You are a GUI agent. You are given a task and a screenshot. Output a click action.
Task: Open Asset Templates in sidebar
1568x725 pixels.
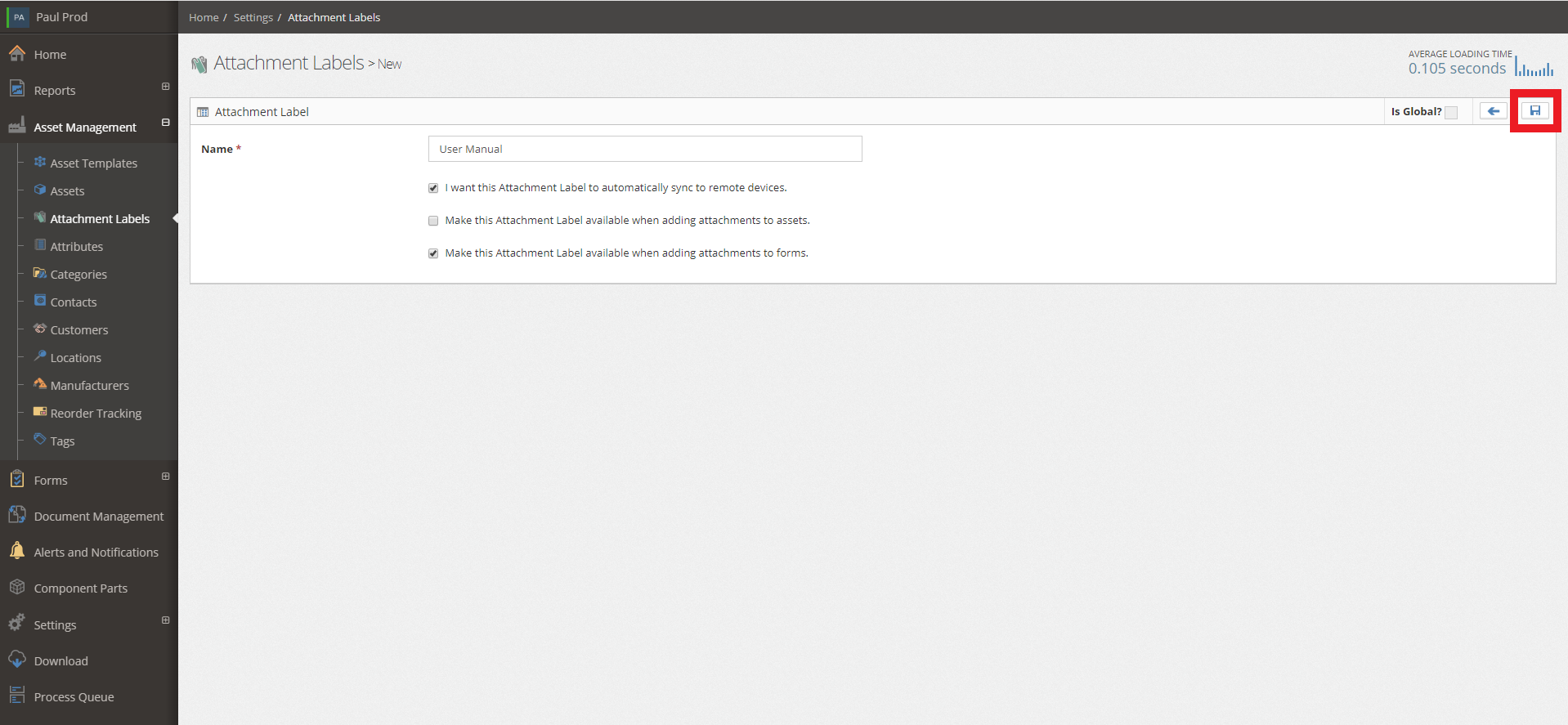coord(94,163)
